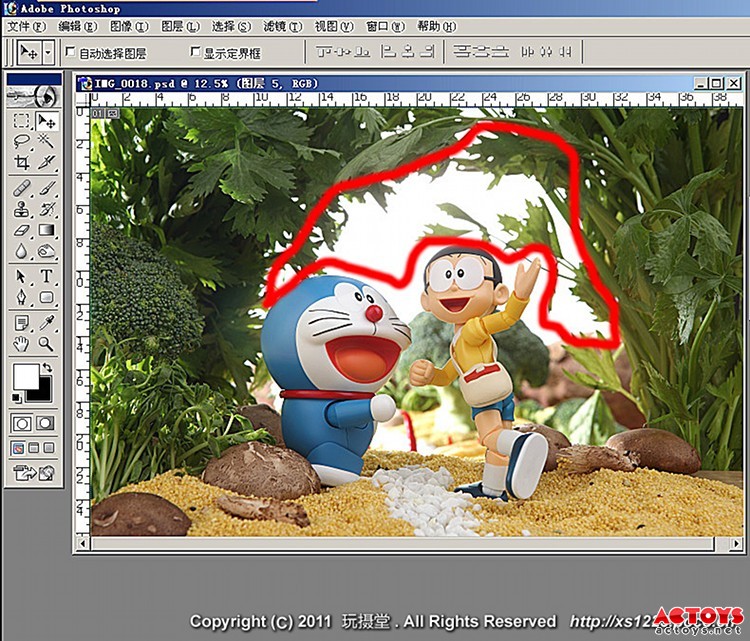
Task: Jump to ImageReady button
Action: [34, 473]
